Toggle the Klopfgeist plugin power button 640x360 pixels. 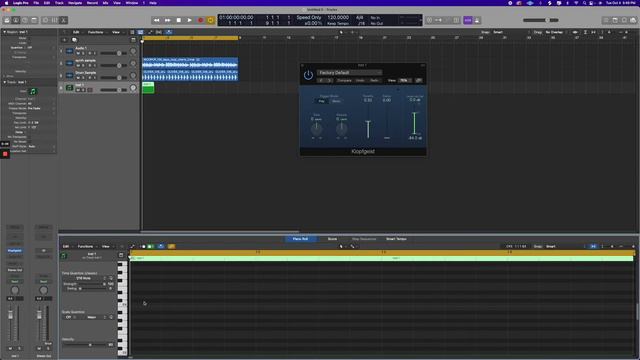(x=308, y=75)
